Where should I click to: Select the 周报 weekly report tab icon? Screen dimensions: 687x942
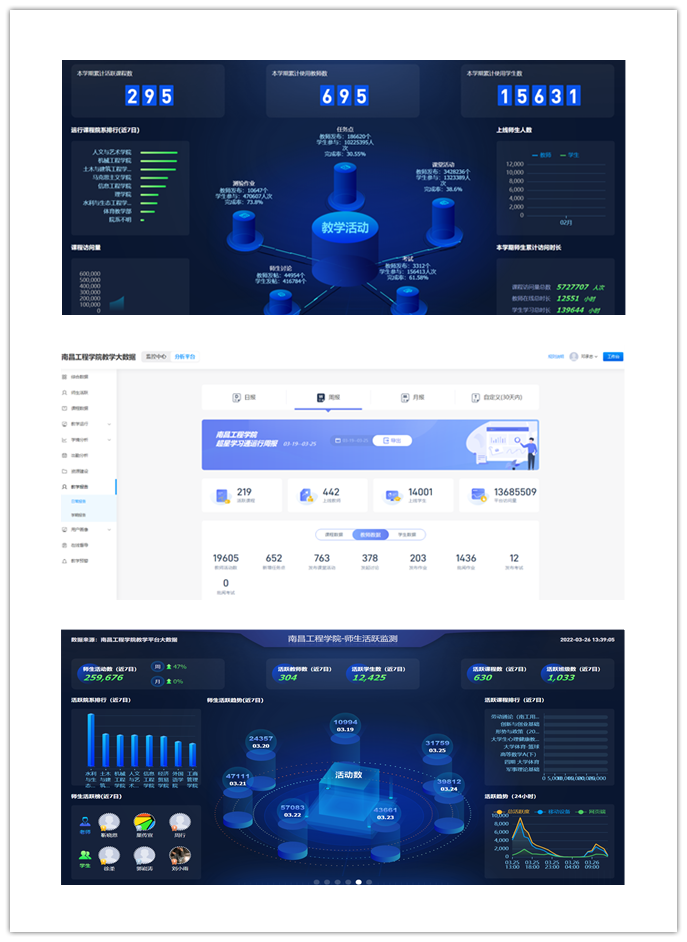(x=321, y=397)
